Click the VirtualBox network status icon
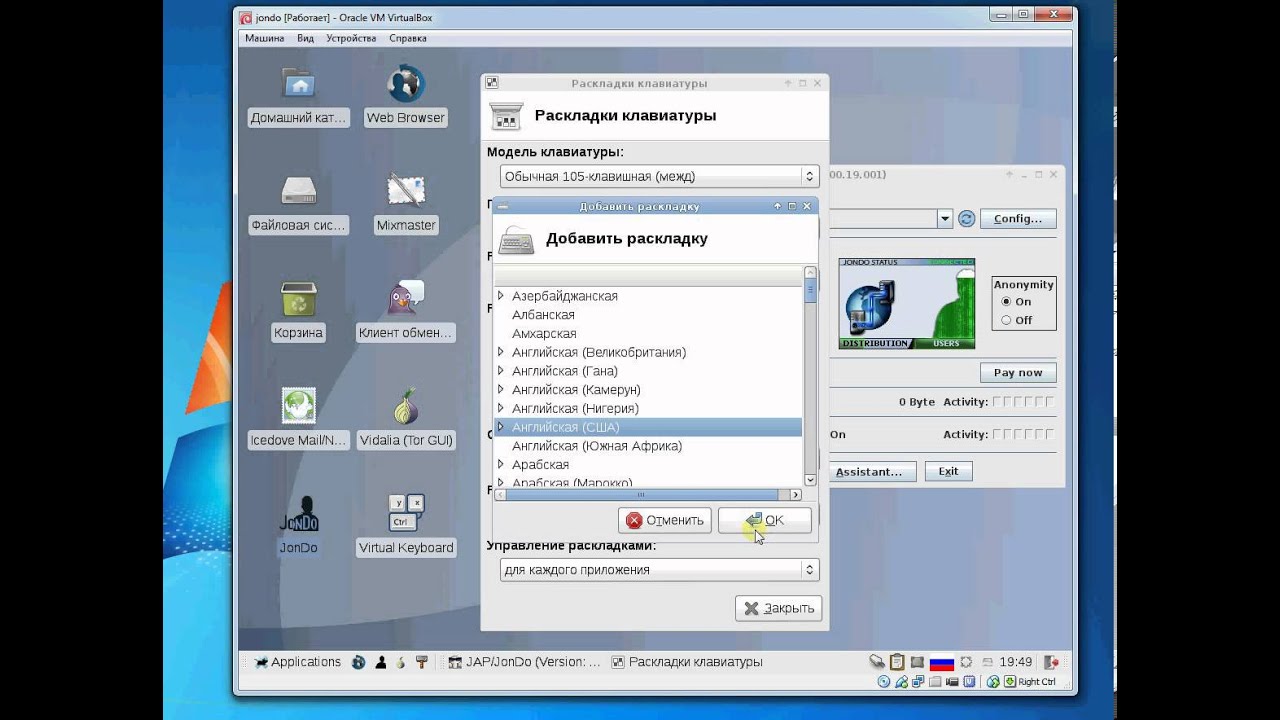This screenshot has height=720, width=1280. 918,682
